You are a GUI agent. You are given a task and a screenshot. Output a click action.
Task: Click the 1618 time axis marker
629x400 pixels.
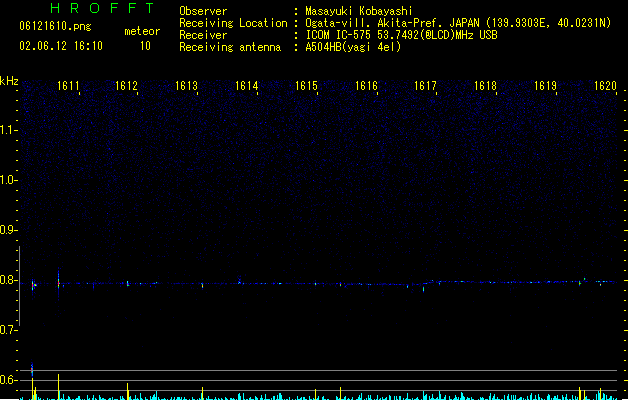point(485,86)
